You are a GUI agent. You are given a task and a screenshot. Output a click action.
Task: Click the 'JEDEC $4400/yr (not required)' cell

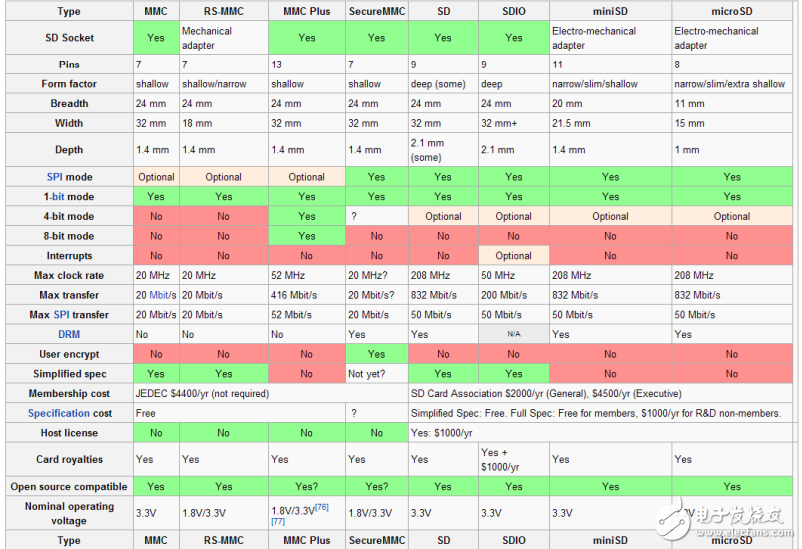tap(269, 393)
